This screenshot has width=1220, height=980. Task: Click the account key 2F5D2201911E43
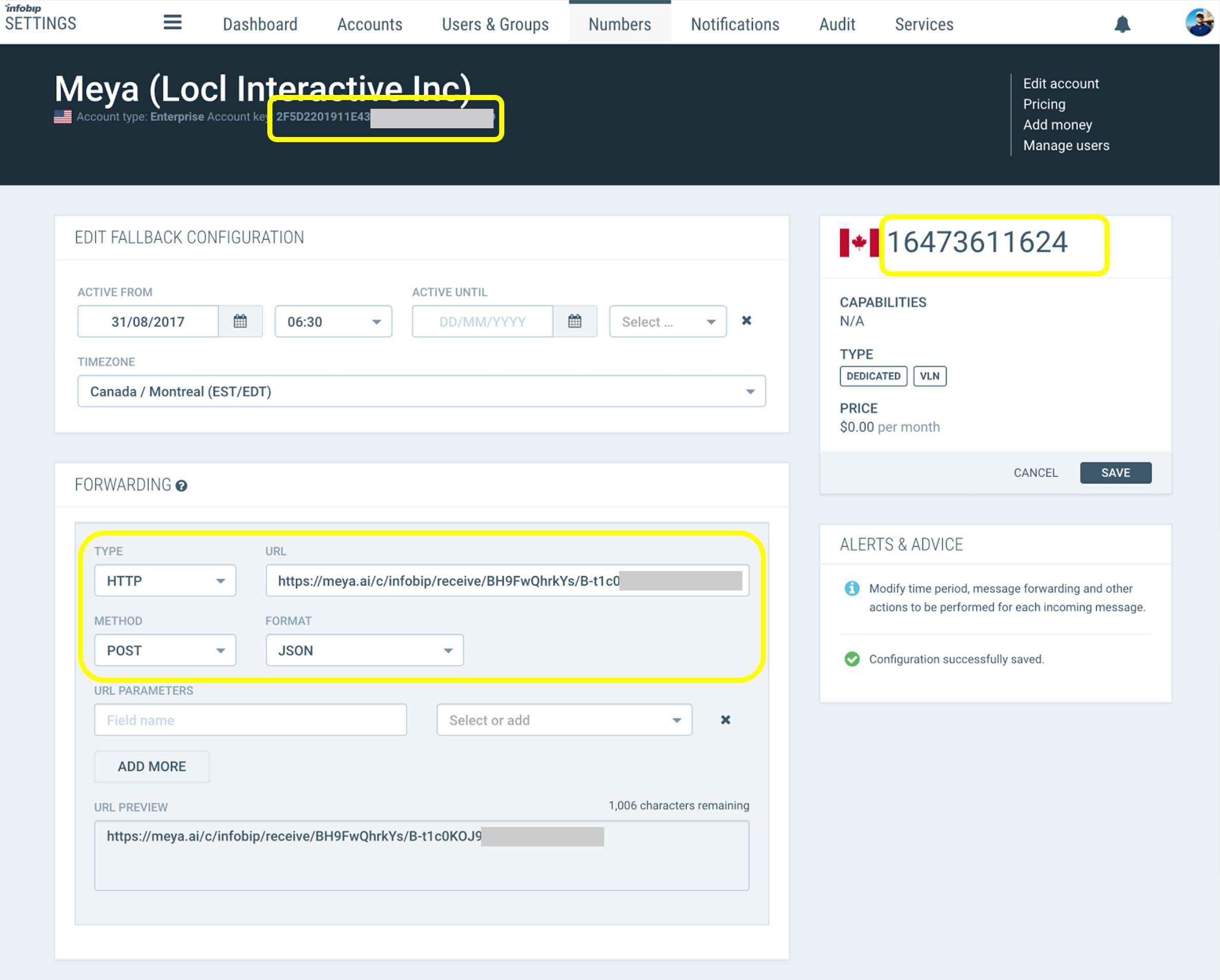click(323, 116)
